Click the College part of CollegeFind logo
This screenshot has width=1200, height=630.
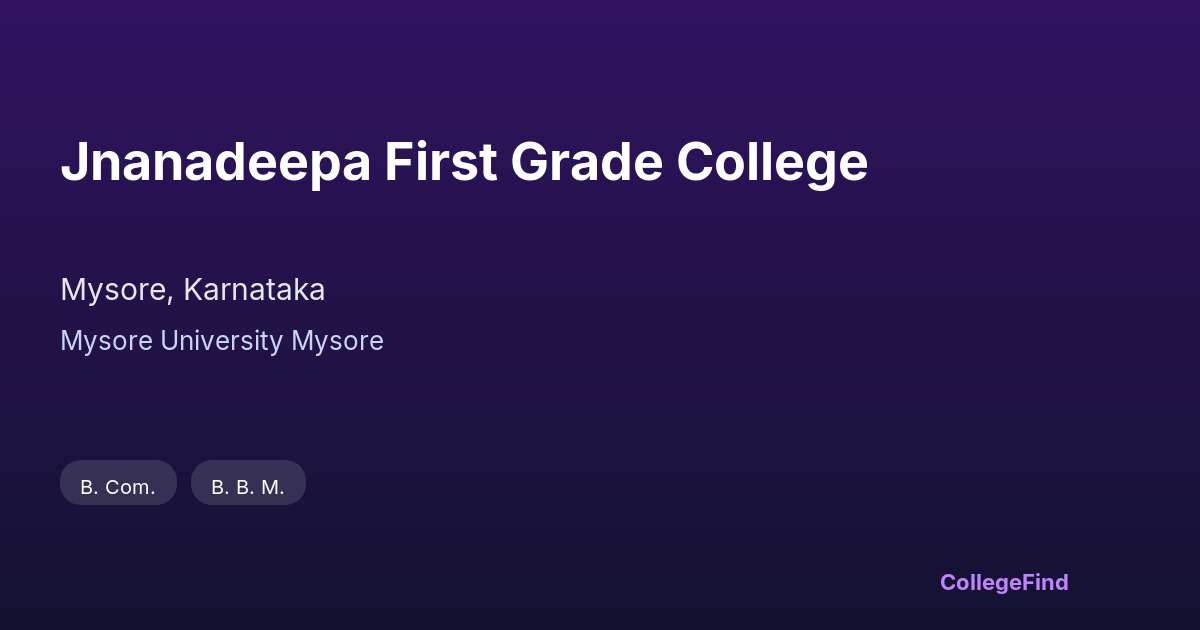980,582
